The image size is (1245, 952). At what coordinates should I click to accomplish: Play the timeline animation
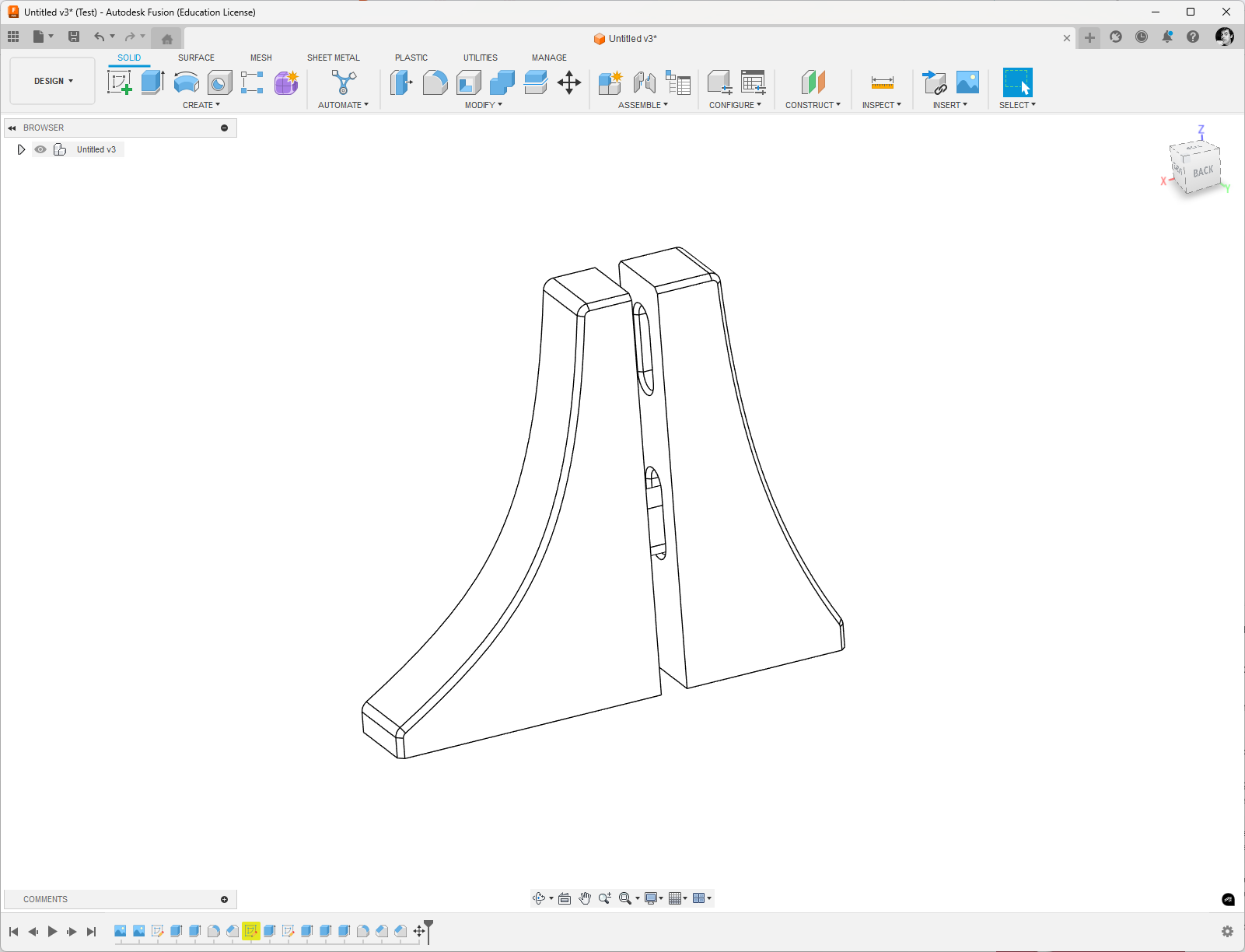(52, 931)
